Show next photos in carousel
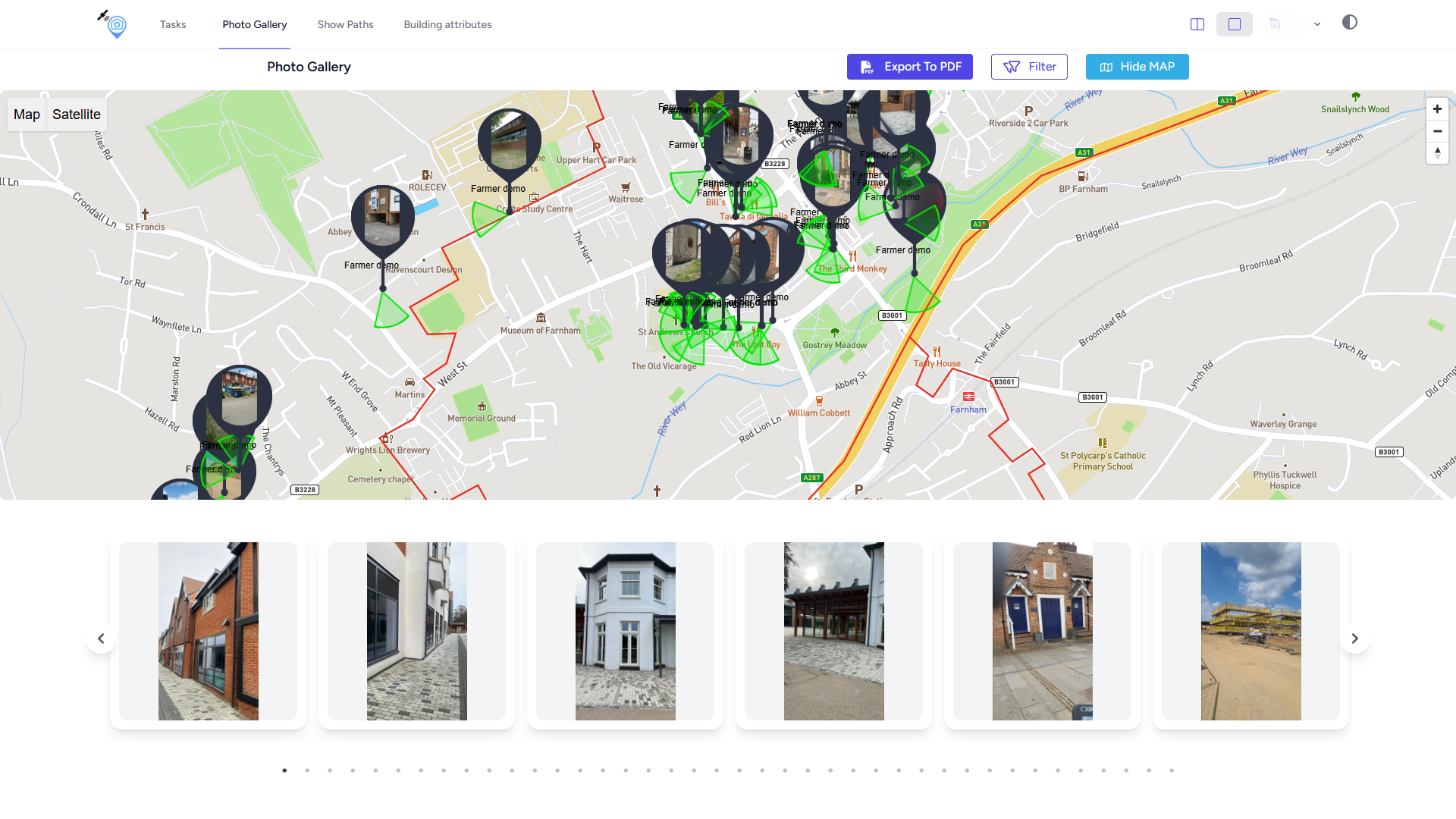Screen dimensions: 1456x819 tap(1354, 639)
